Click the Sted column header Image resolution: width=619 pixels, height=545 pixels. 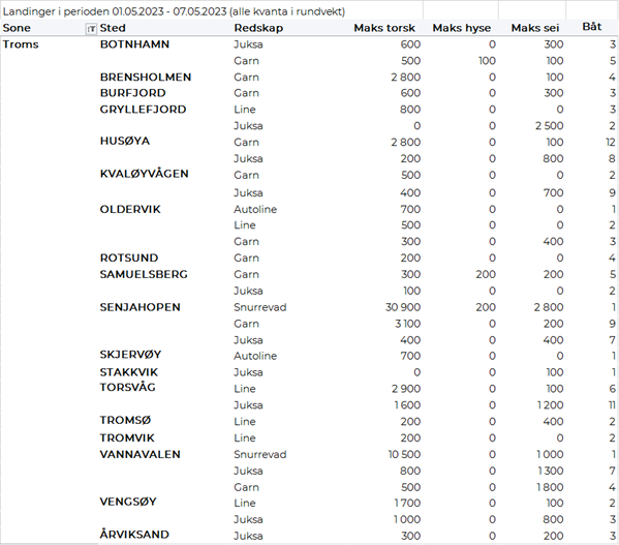pos(113,28)
